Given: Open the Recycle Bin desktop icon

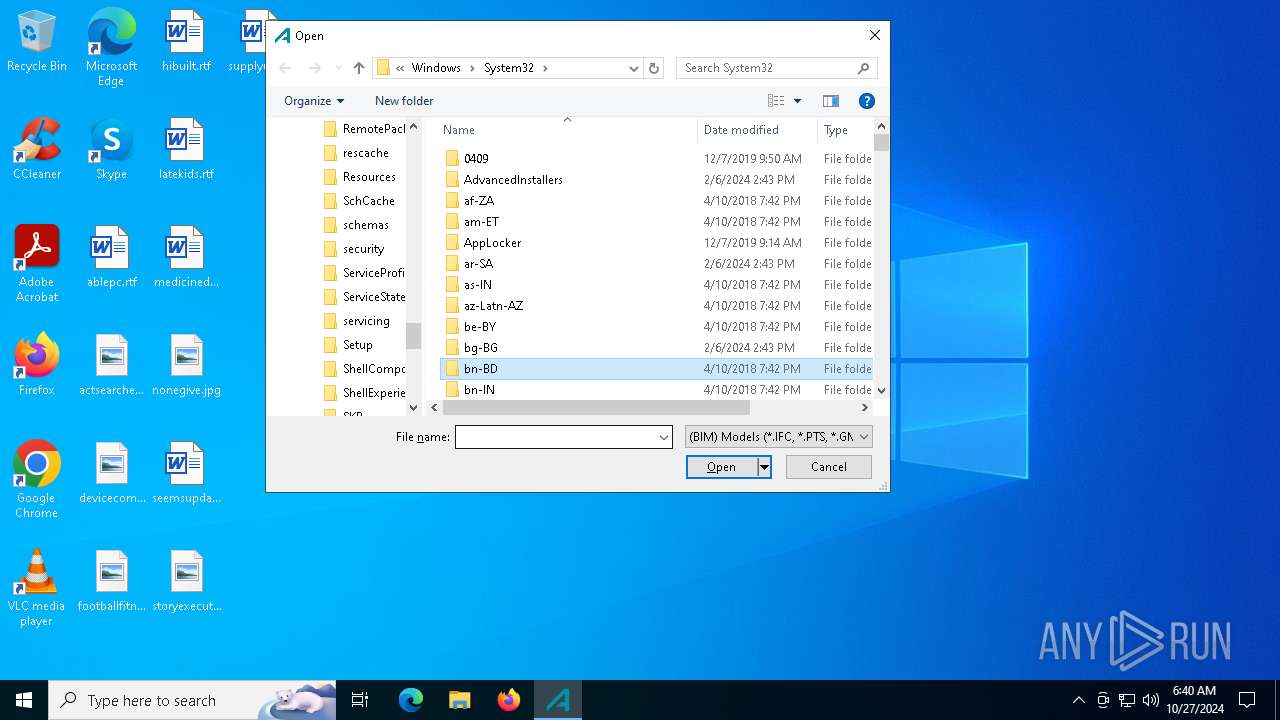Looking at the screenshot, I should click(x=37, y=42).
